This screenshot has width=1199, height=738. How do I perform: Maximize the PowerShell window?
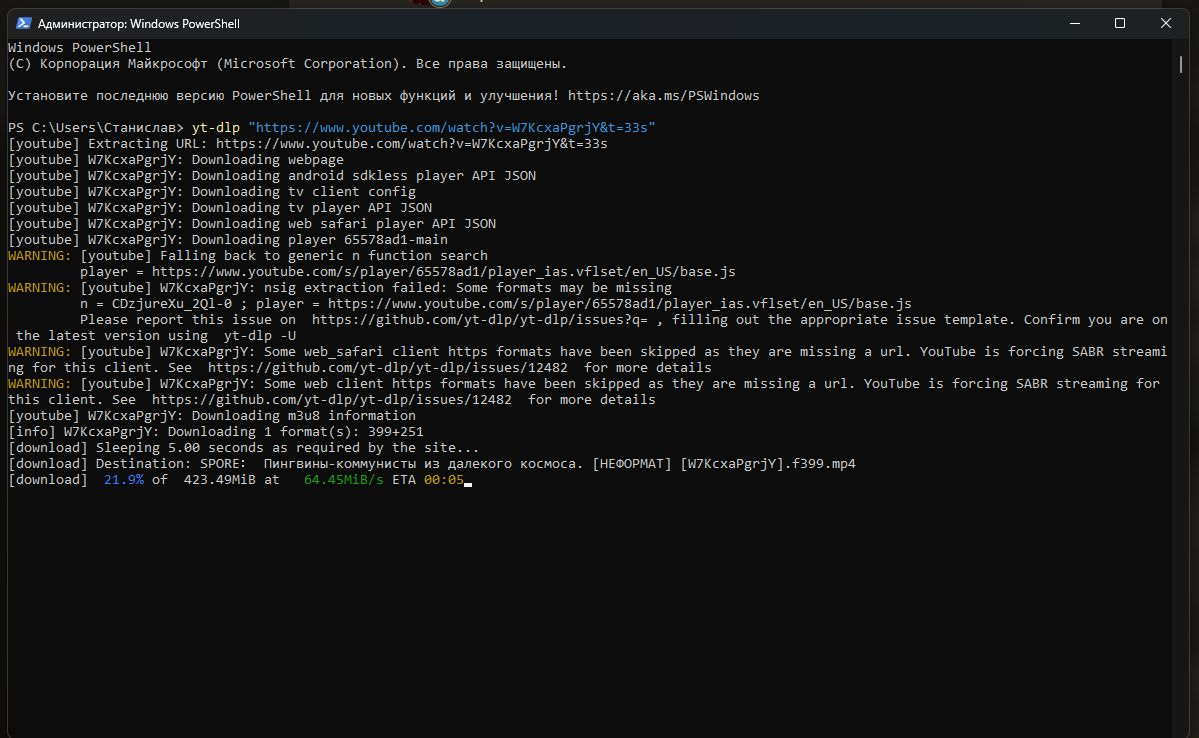point(1120,23)
